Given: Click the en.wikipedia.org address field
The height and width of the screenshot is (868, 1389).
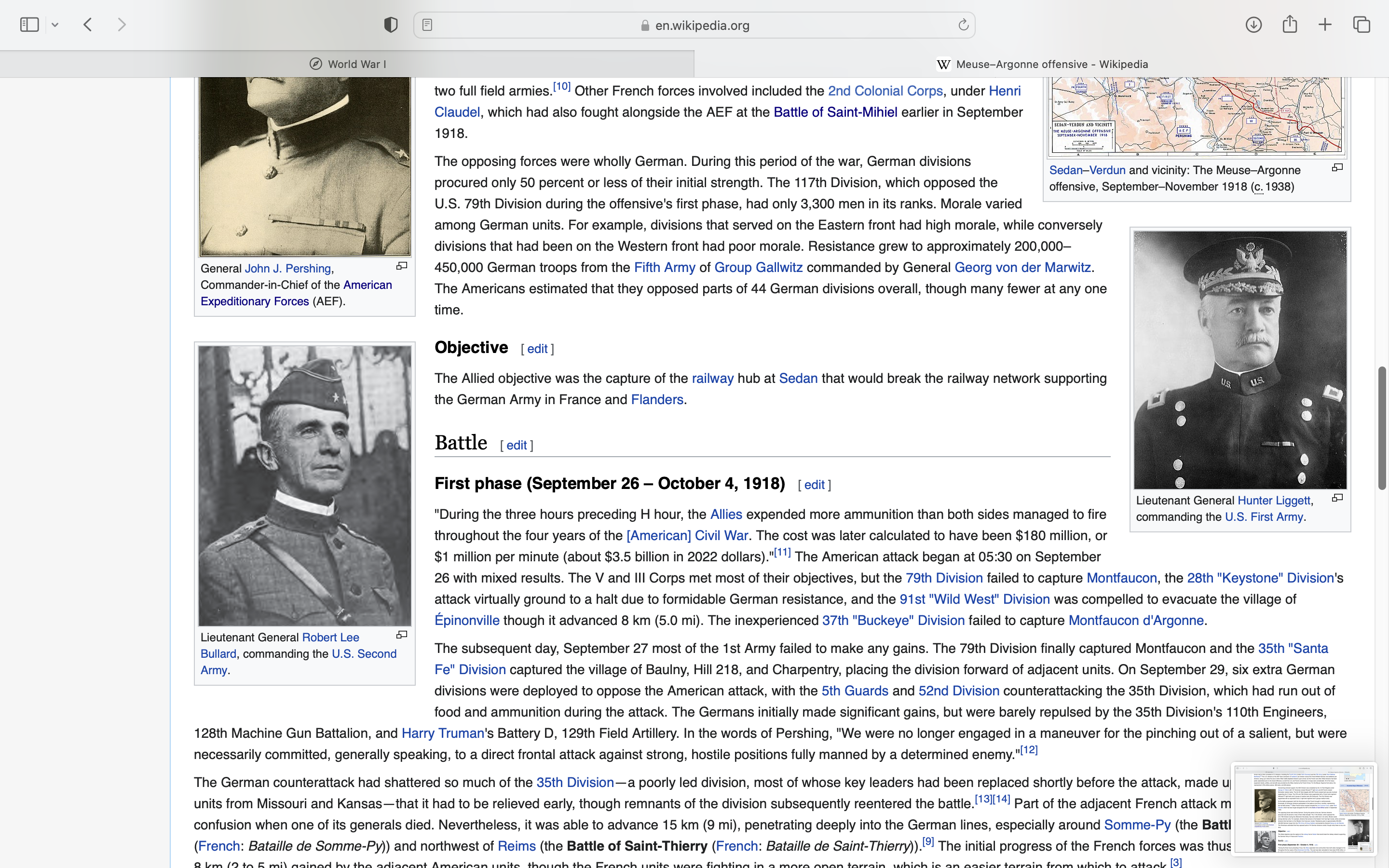Looking at the screenshot, I should click(x=701, y=25).
